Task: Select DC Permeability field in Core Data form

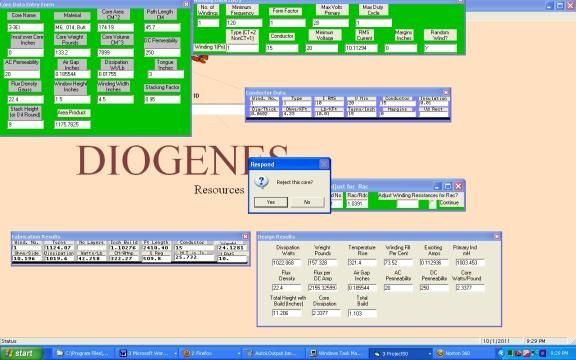Action: (x=162, y=53)
